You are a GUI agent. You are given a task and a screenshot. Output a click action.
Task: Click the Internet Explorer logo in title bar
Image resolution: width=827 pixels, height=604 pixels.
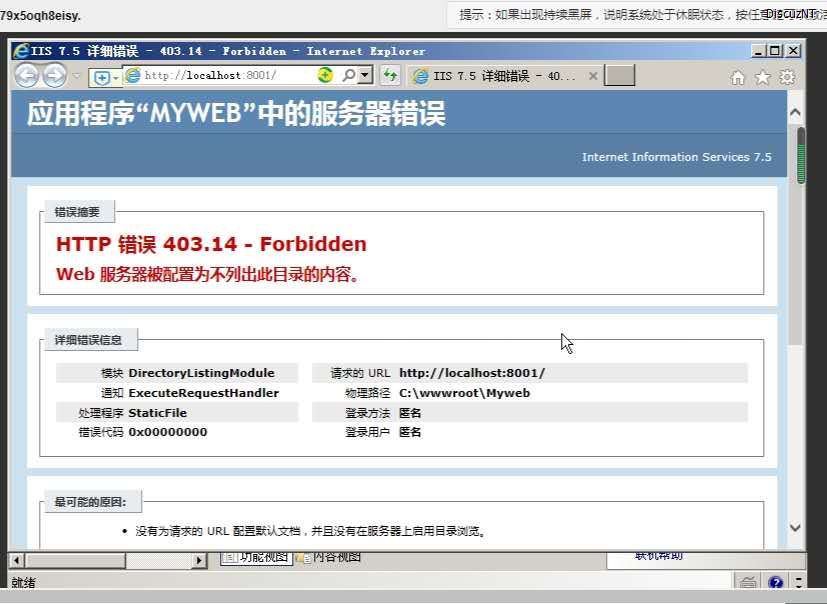coord(21,51)
